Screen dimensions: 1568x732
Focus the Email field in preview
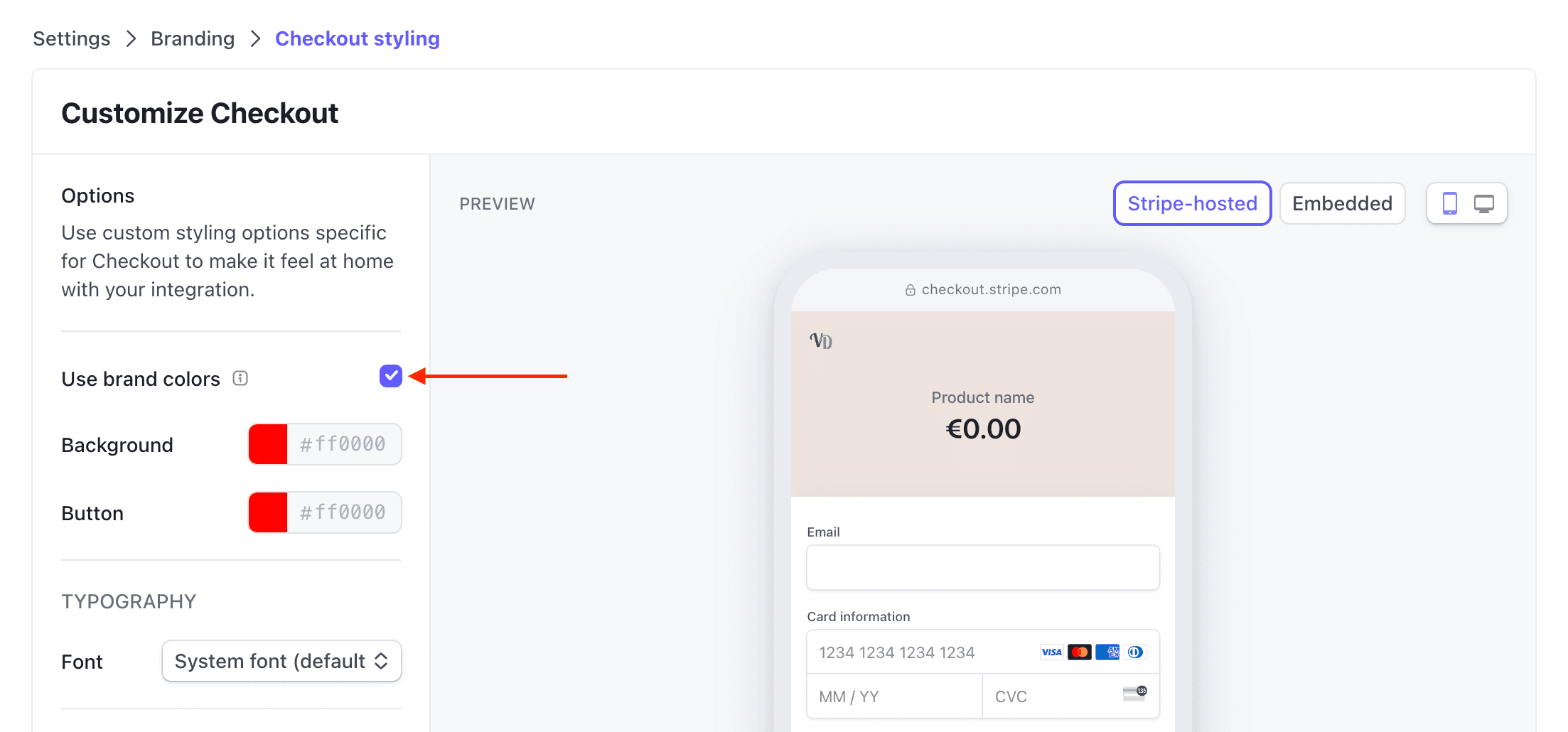(x=982, y=567)
